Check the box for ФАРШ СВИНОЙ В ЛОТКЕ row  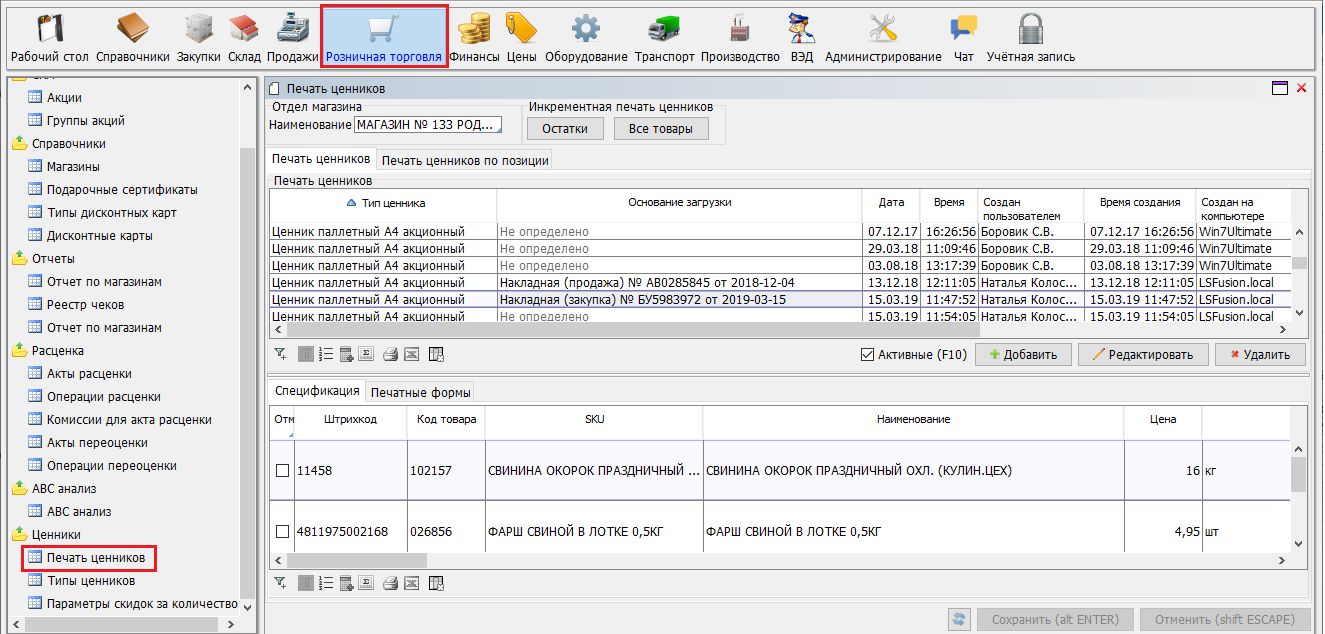tap(282, 531)
